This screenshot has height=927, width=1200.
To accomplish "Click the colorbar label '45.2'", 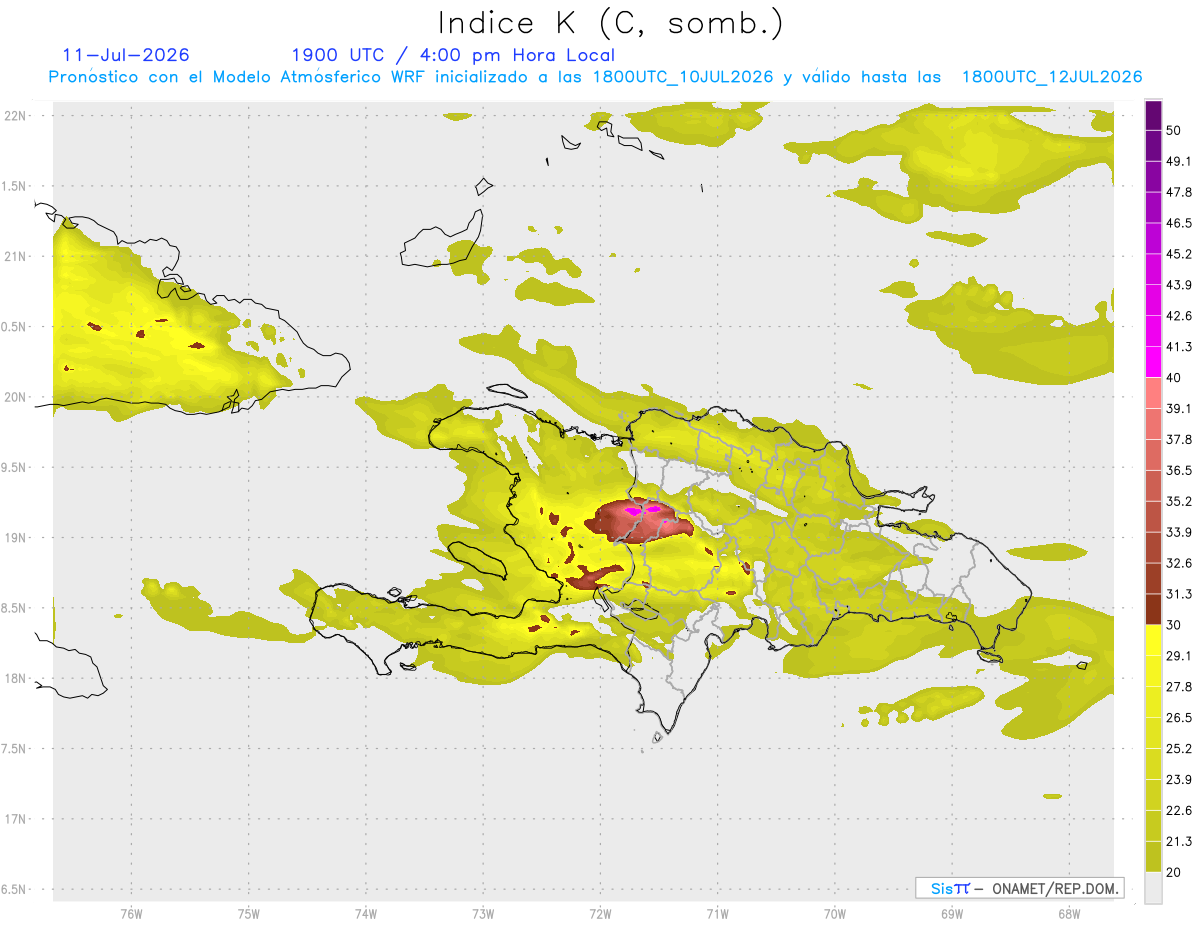I will (x=1179, y=254).
